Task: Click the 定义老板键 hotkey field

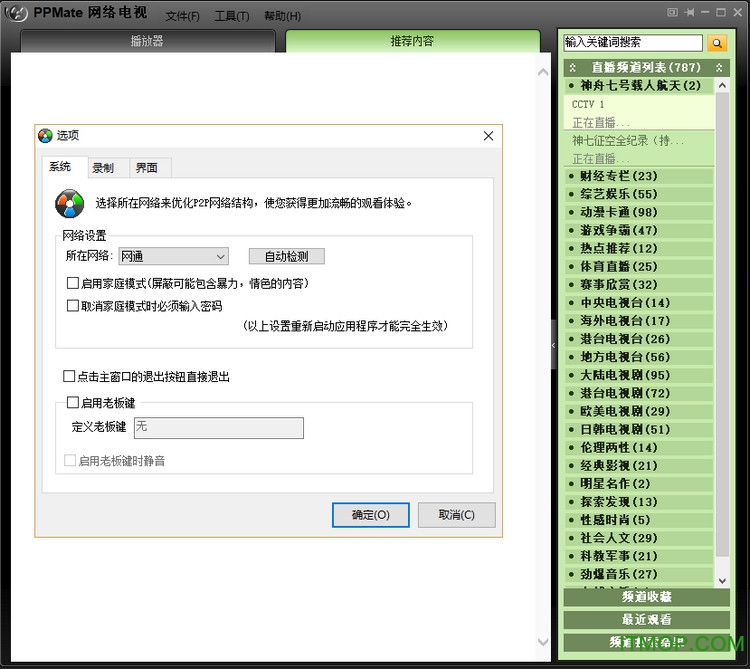Action: pyautogui.click(x=219, y=428)
